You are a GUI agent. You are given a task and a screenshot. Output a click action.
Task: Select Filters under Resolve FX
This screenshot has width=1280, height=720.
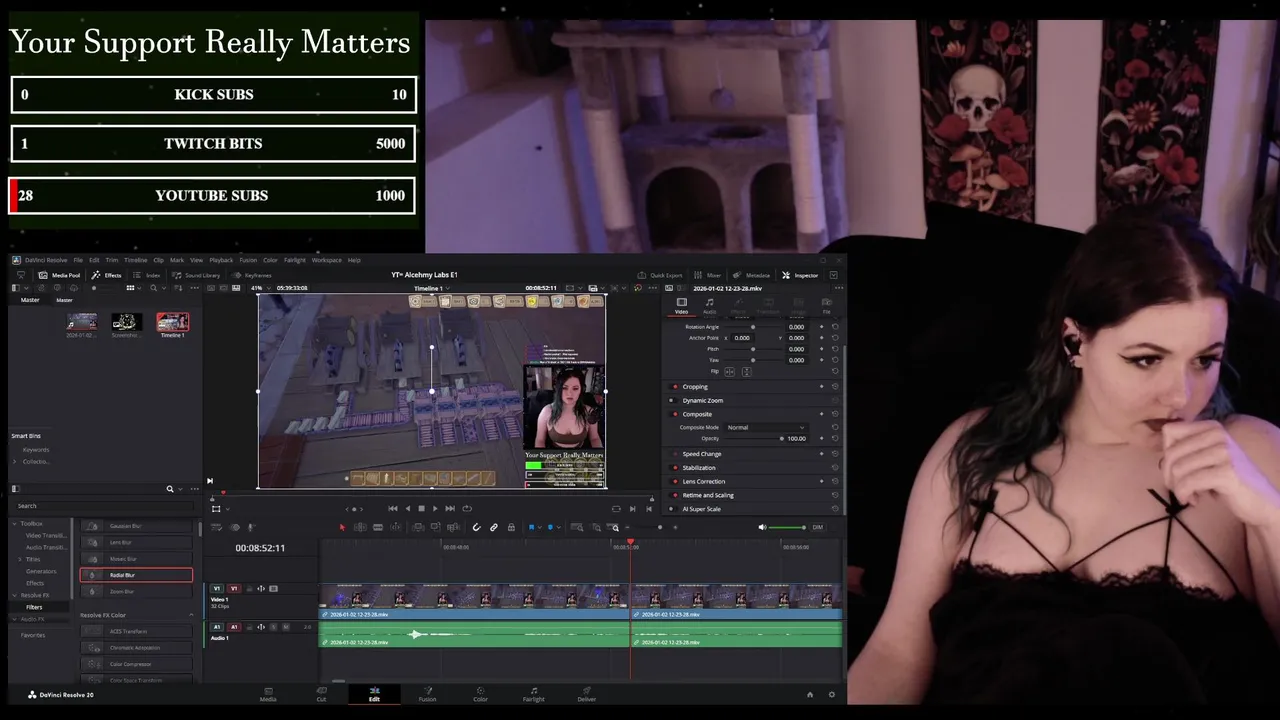[x=34, y=607]
